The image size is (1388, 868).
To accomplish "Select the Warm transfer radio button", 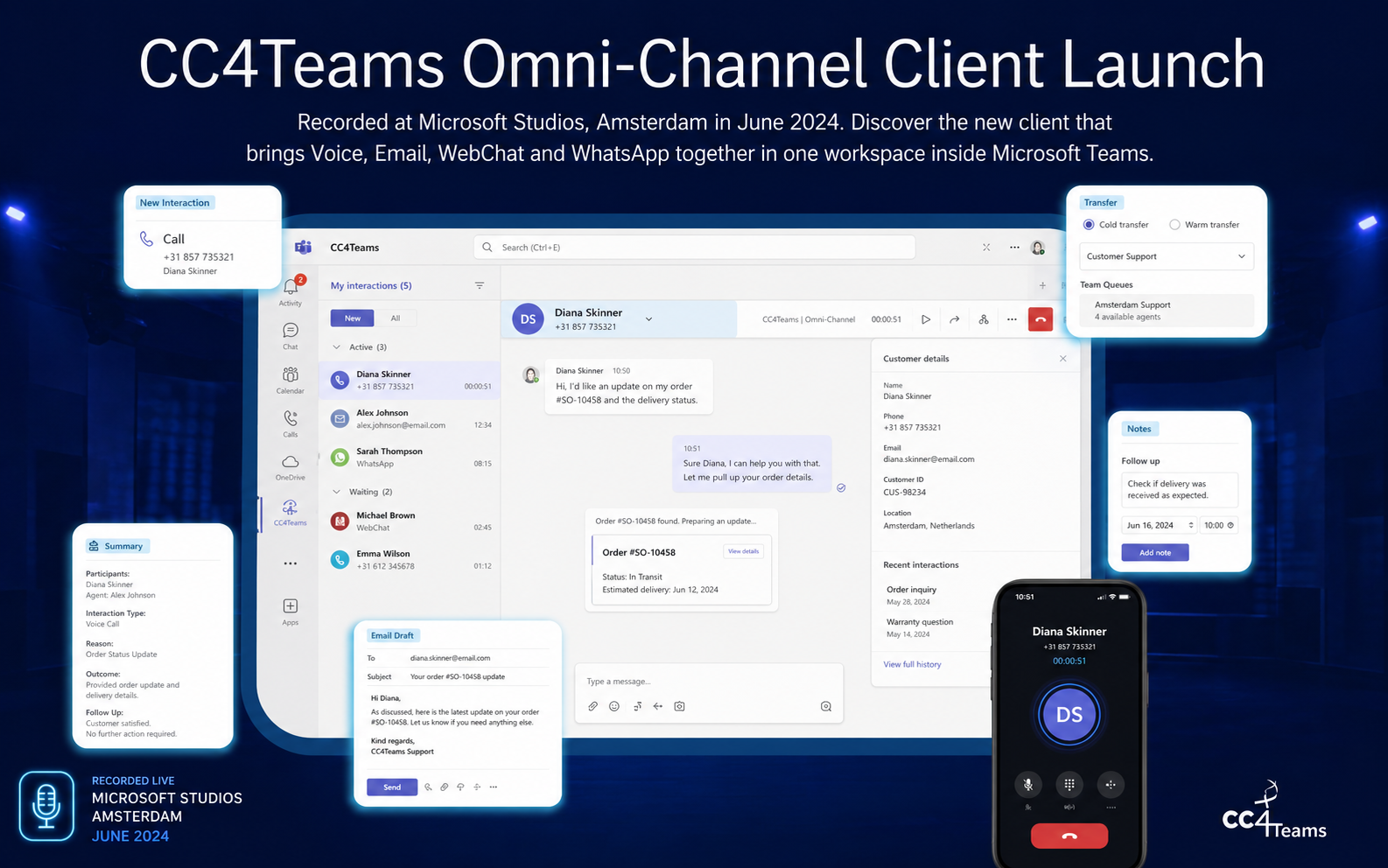I will [1175, 225].
